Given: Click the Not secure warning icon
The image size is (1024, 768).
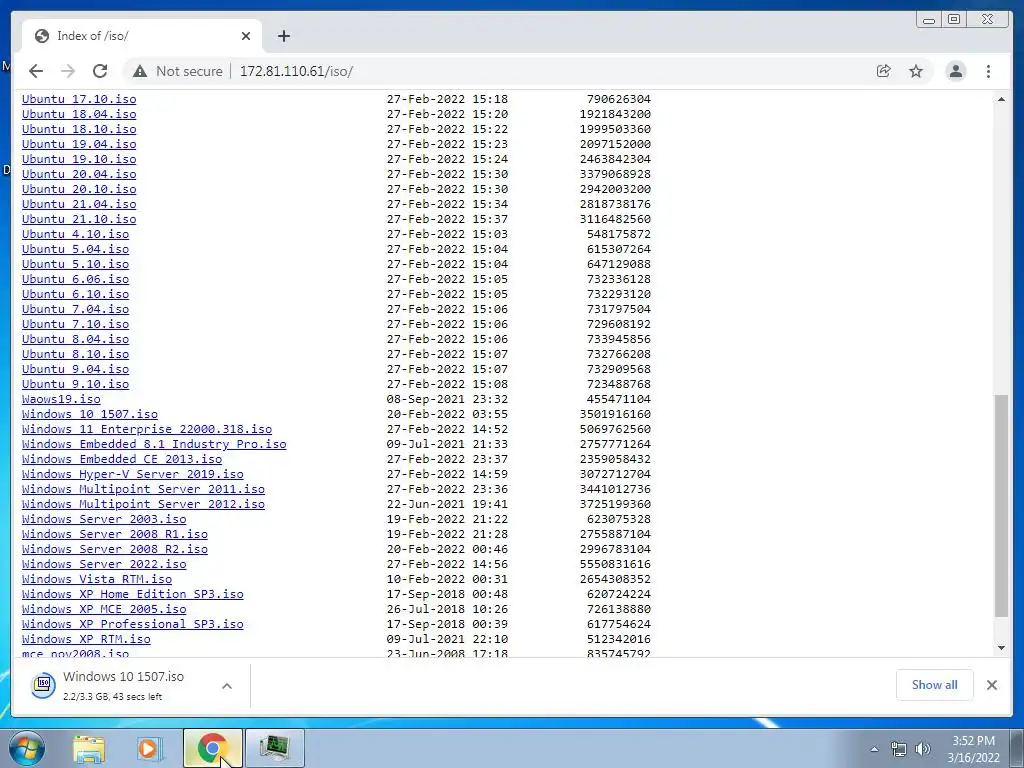Looking at the screenshot, I should pyautogui.click(x=140, y=71).
